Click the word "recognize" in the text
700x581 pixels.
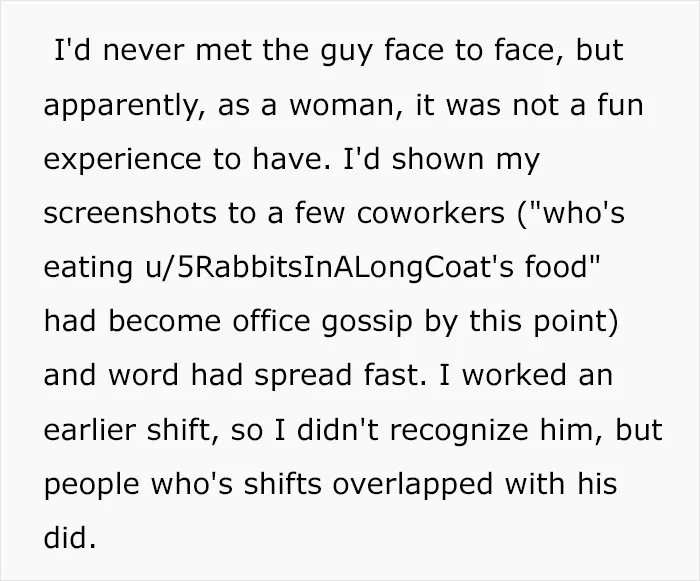tap(459, 431)
